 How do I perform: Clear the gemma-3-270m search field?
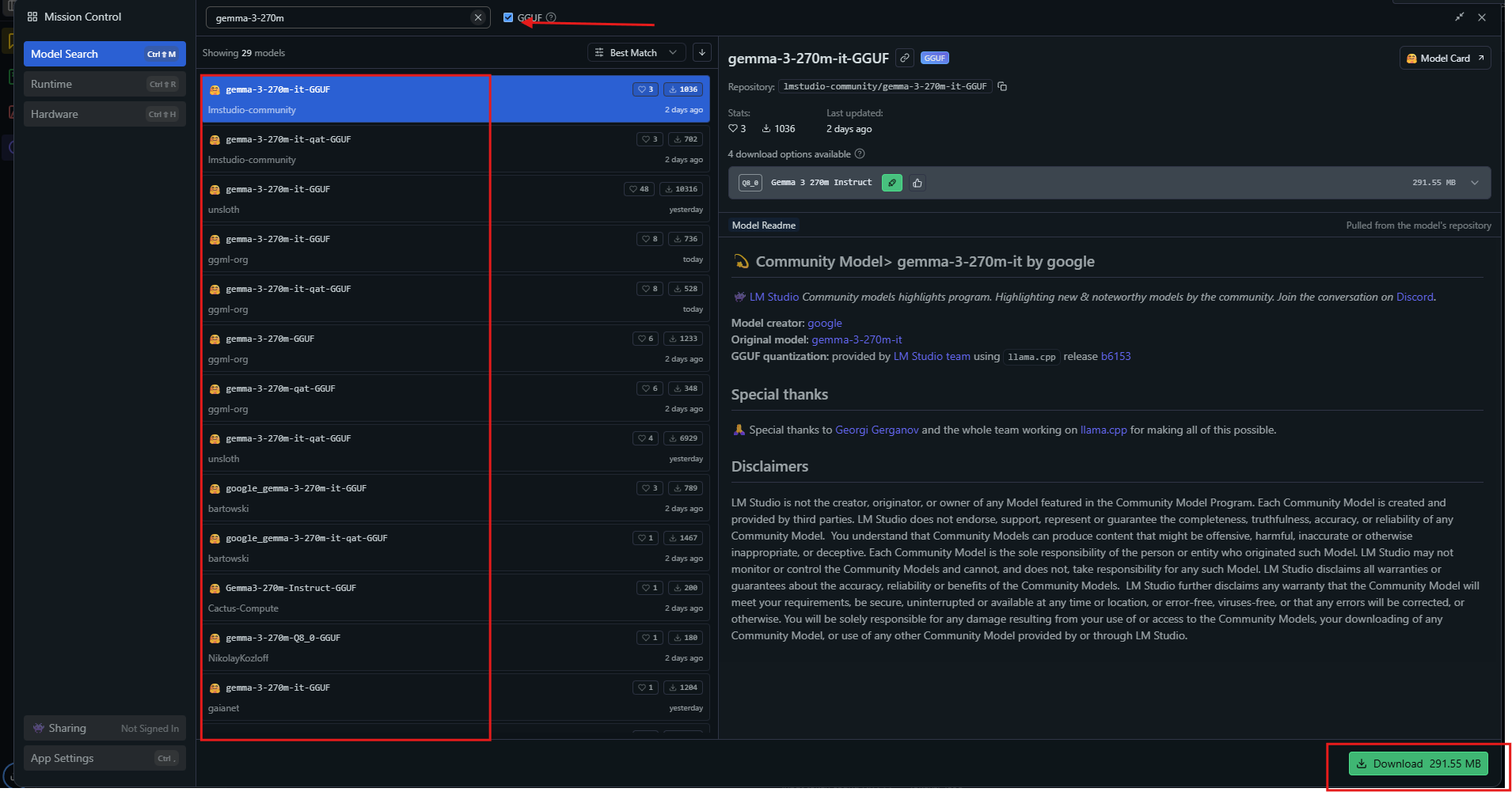click(477, 17)
